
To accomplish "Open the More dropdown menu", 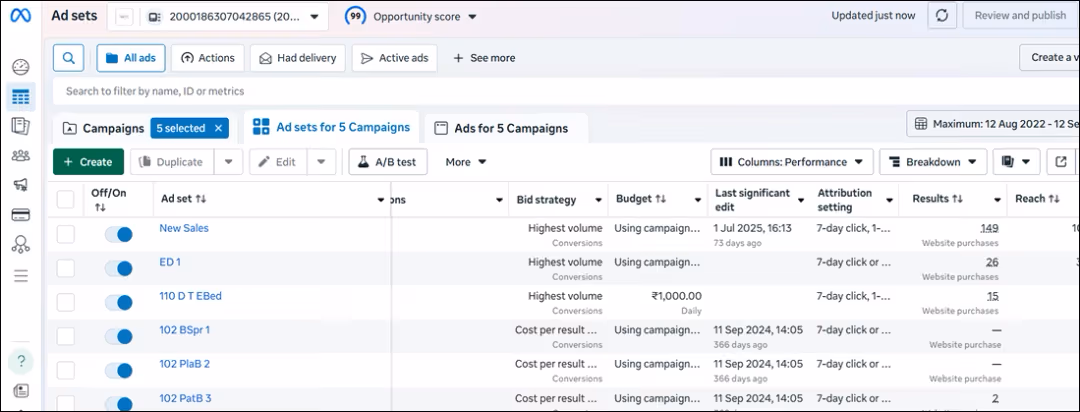I will click(466, 162).
